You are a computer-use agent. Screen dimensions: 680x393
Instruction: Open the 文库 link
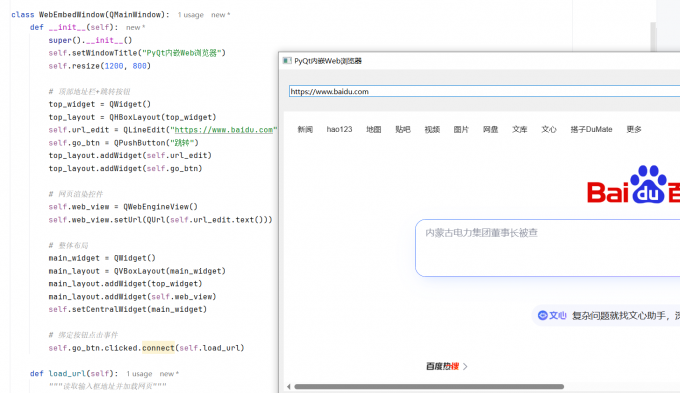pos(520,129)
